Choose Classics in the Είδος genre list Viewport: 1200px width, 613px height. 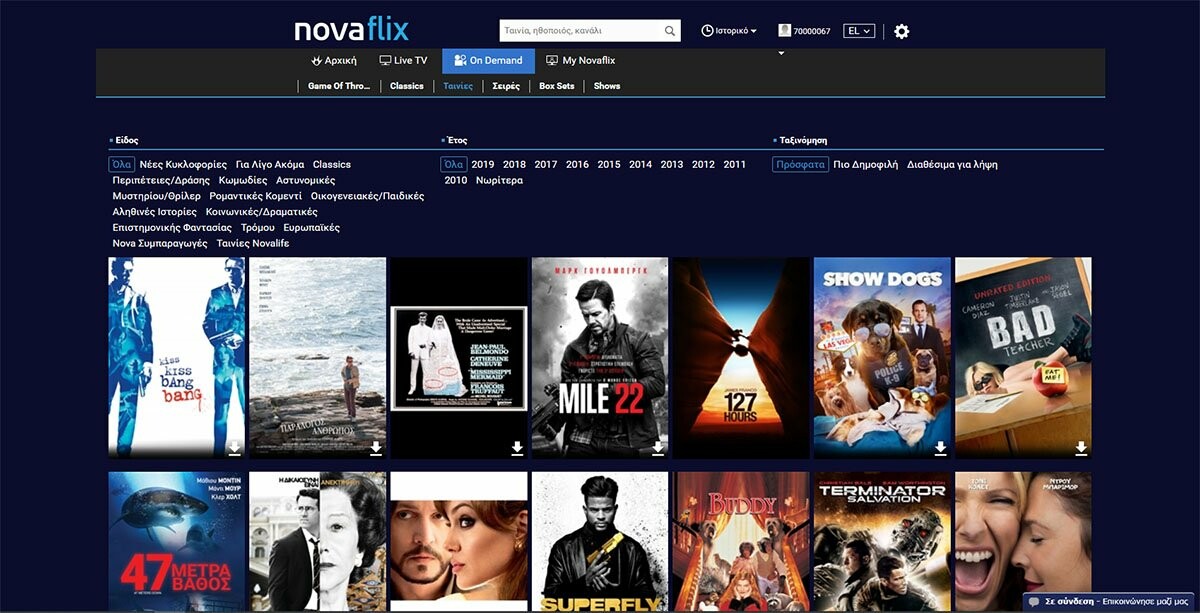332,164
